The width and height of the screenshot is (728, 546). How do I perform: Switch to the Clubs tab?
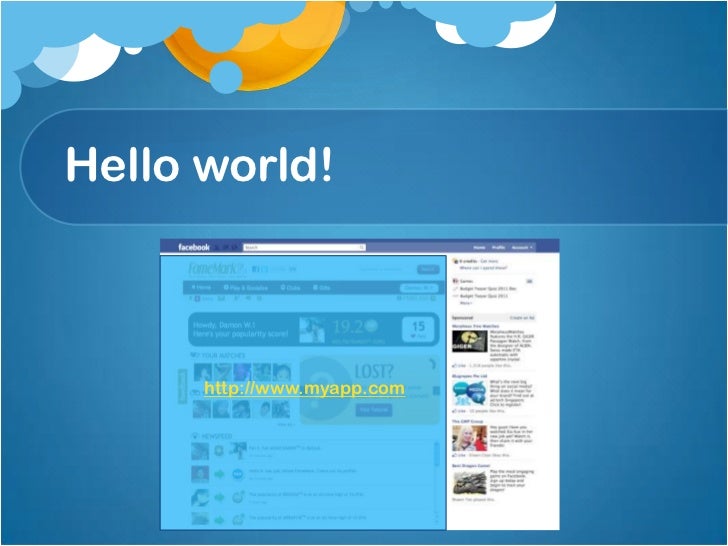(x=290, y=288)
